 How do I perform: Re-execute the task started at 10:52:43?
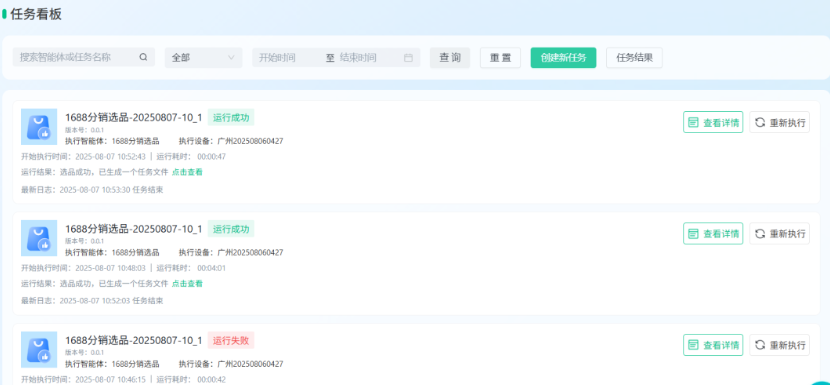pos(779,122)
